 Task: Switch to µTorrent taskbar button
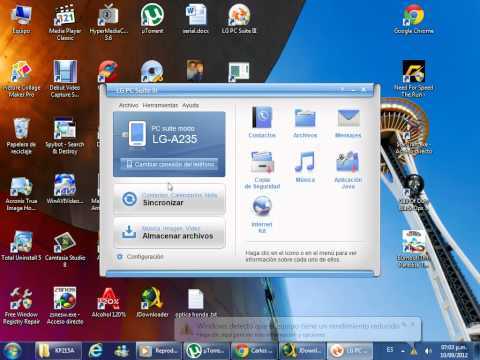[x=206, y=351]
